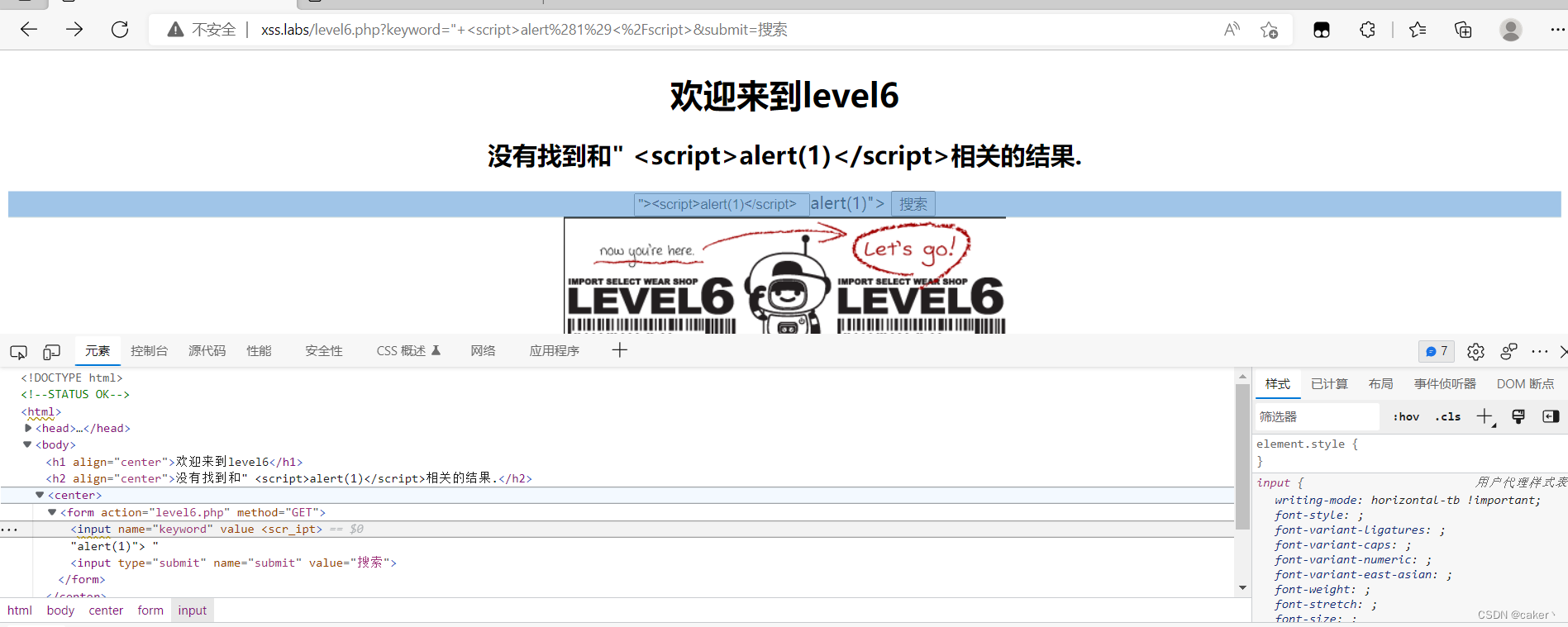1568x627 pixels.
Task: Open the 性能 tab
Action: point(259,351)
